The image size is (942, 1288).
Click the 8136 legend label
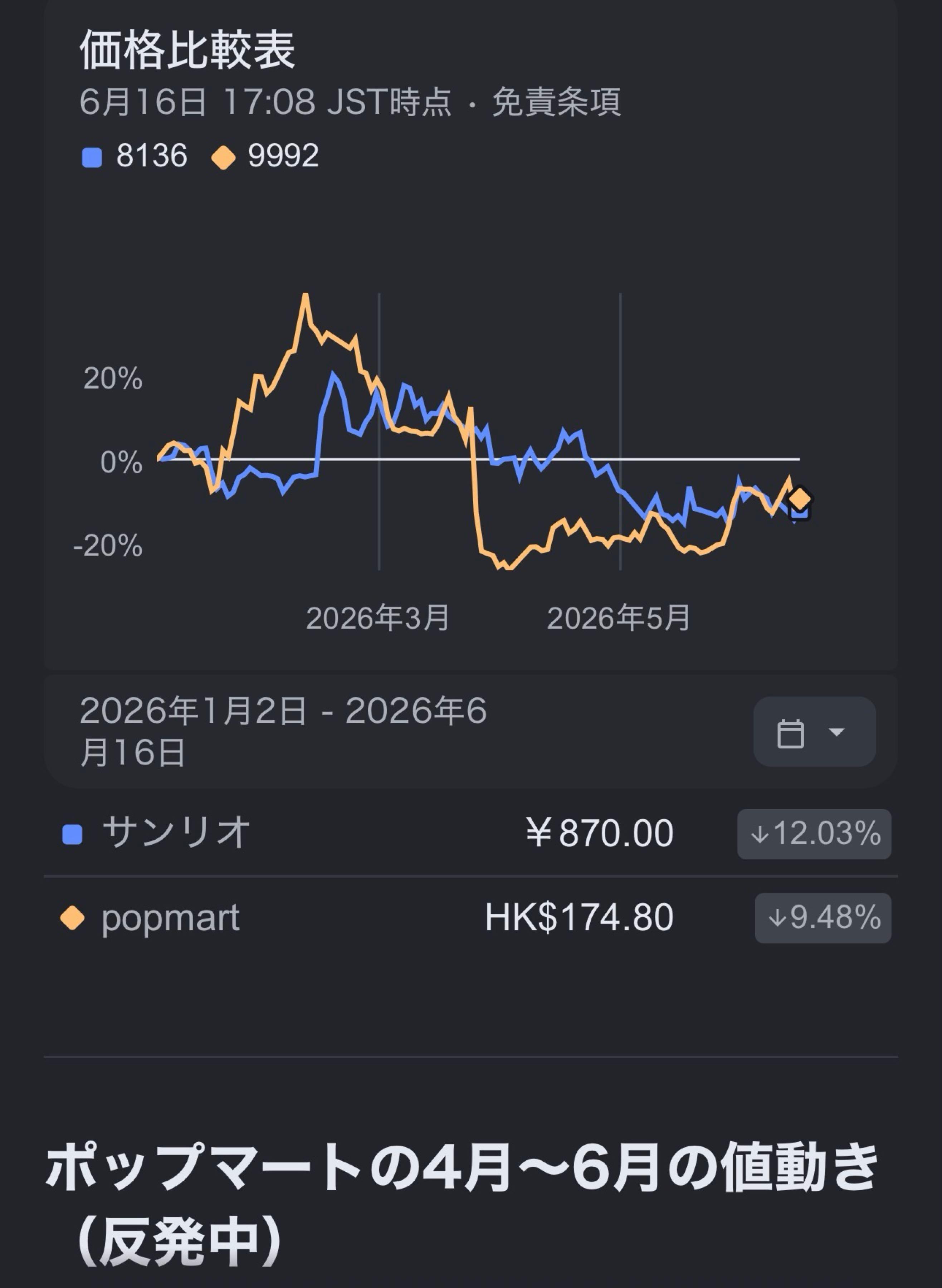point(152,156)
